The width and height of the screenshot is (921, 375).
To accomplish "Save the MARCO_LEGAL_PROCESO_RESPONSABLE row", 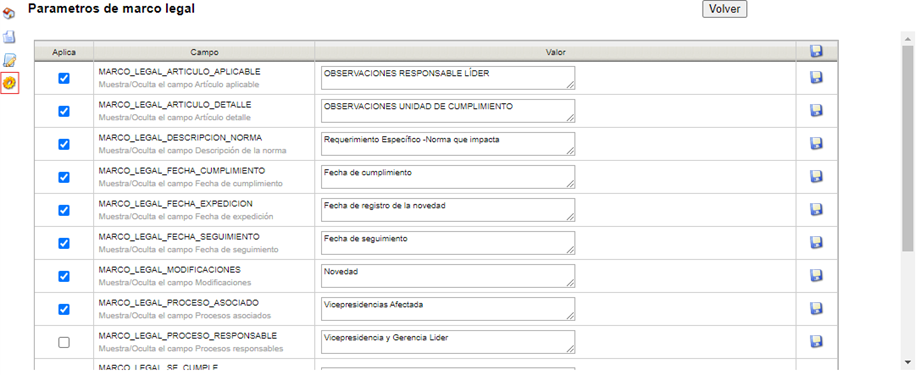I will click(816, 341).
